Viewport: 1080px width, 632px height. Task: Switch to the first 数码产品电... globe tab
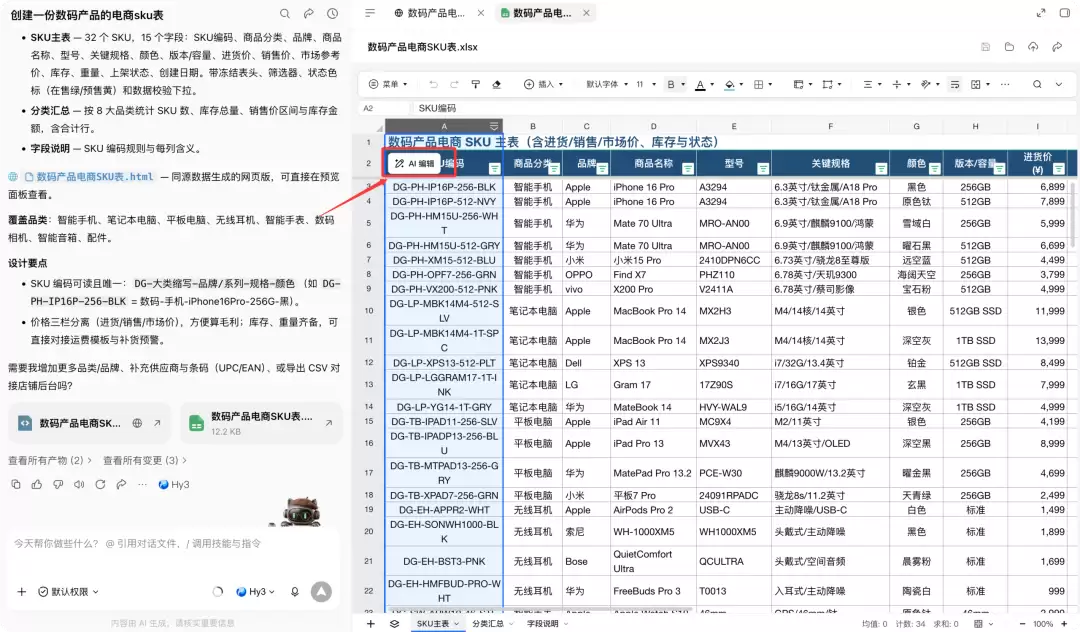pyautogui.click(x=430, y=13)
